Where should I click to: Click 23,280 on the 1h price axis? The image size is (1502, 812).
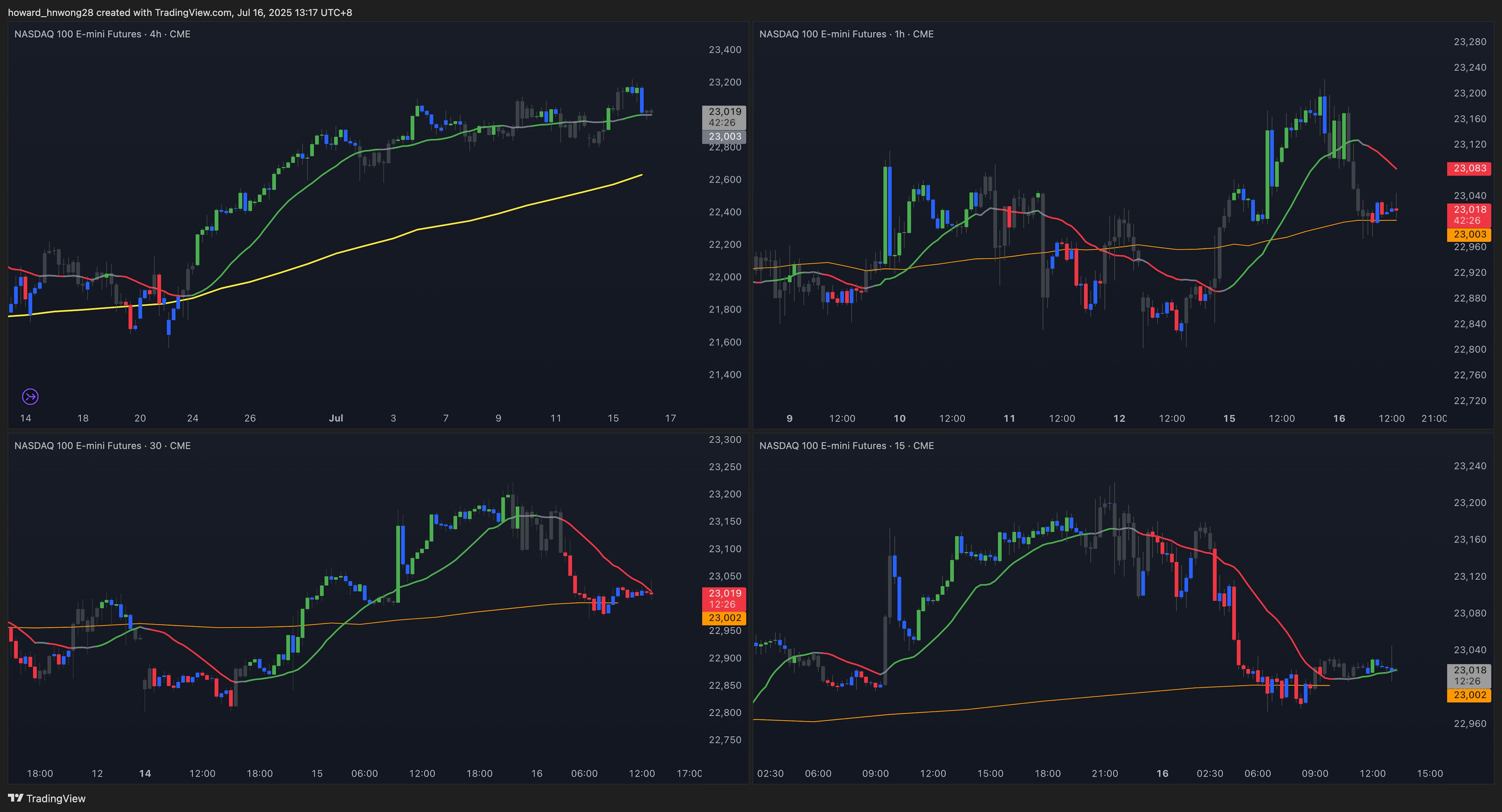point(1470,42)
